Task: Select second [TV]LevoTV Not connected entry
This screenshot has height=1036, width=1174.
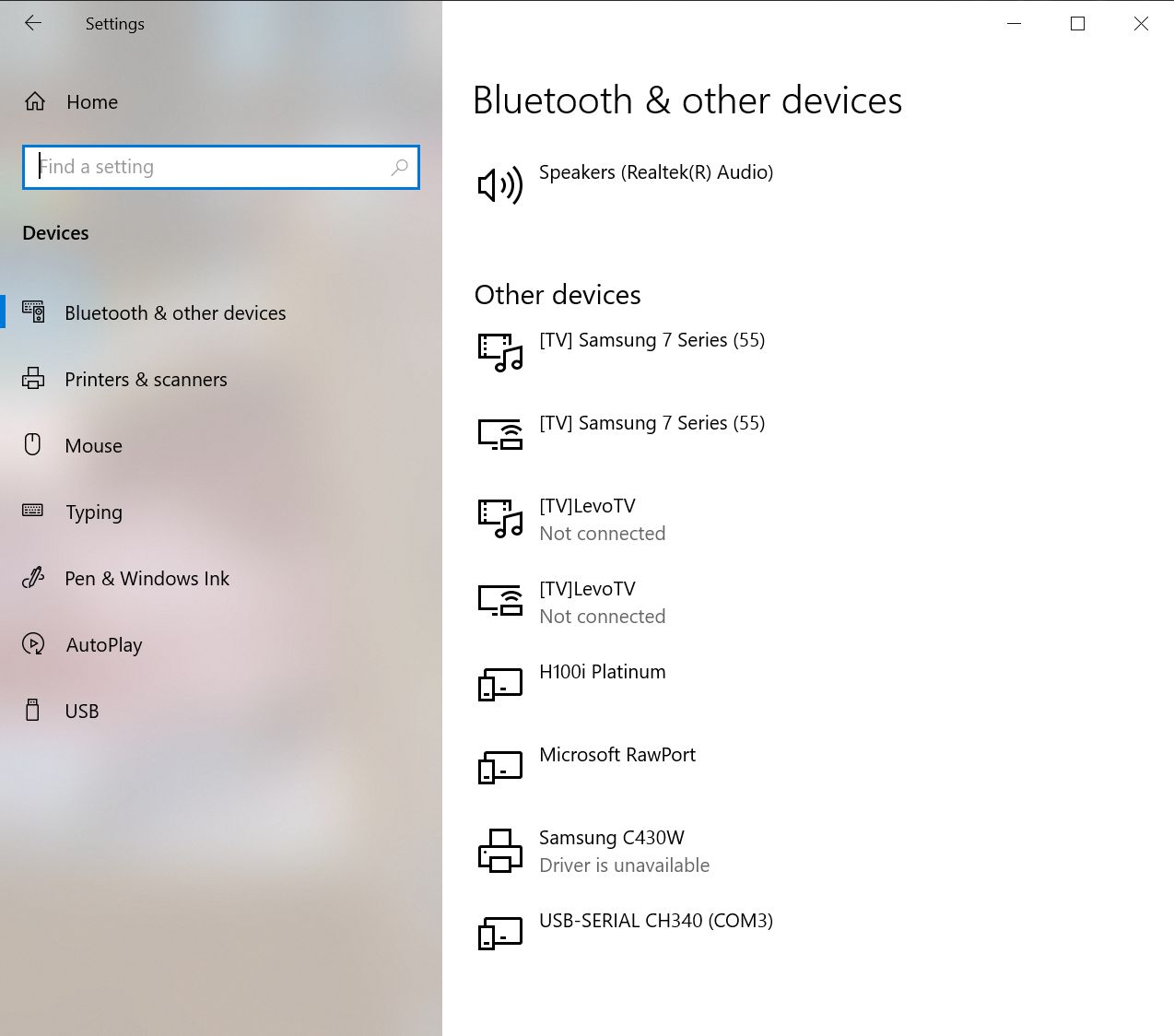Action: (602, 603)
